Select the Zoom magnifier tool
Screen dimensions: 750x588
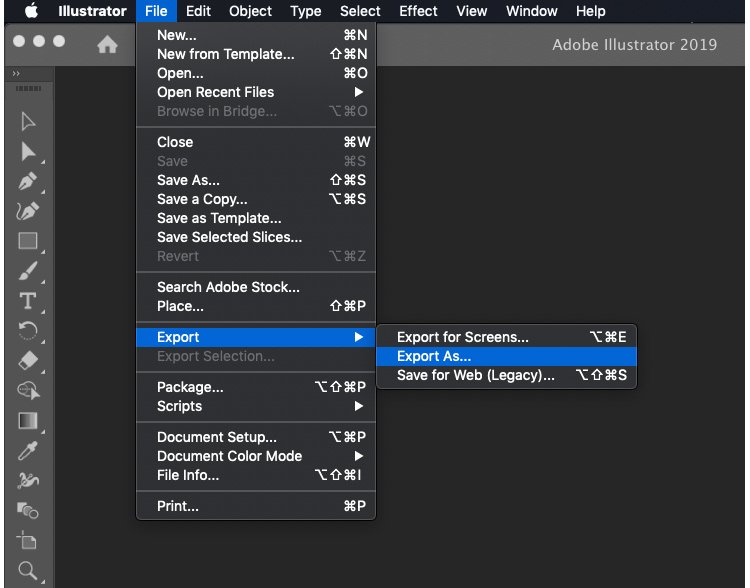(x=27, y=570)
